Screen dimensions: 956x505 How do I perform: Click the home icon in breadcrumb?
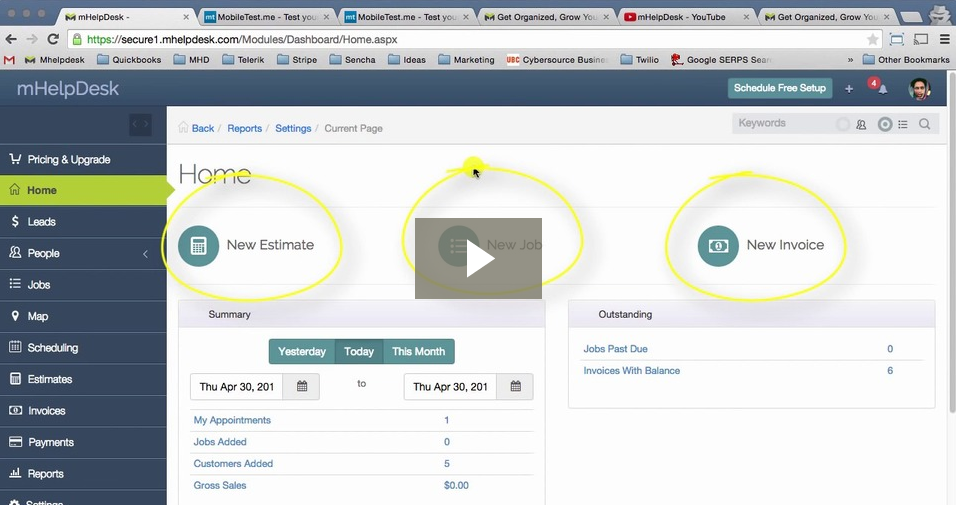pos(183,127)
